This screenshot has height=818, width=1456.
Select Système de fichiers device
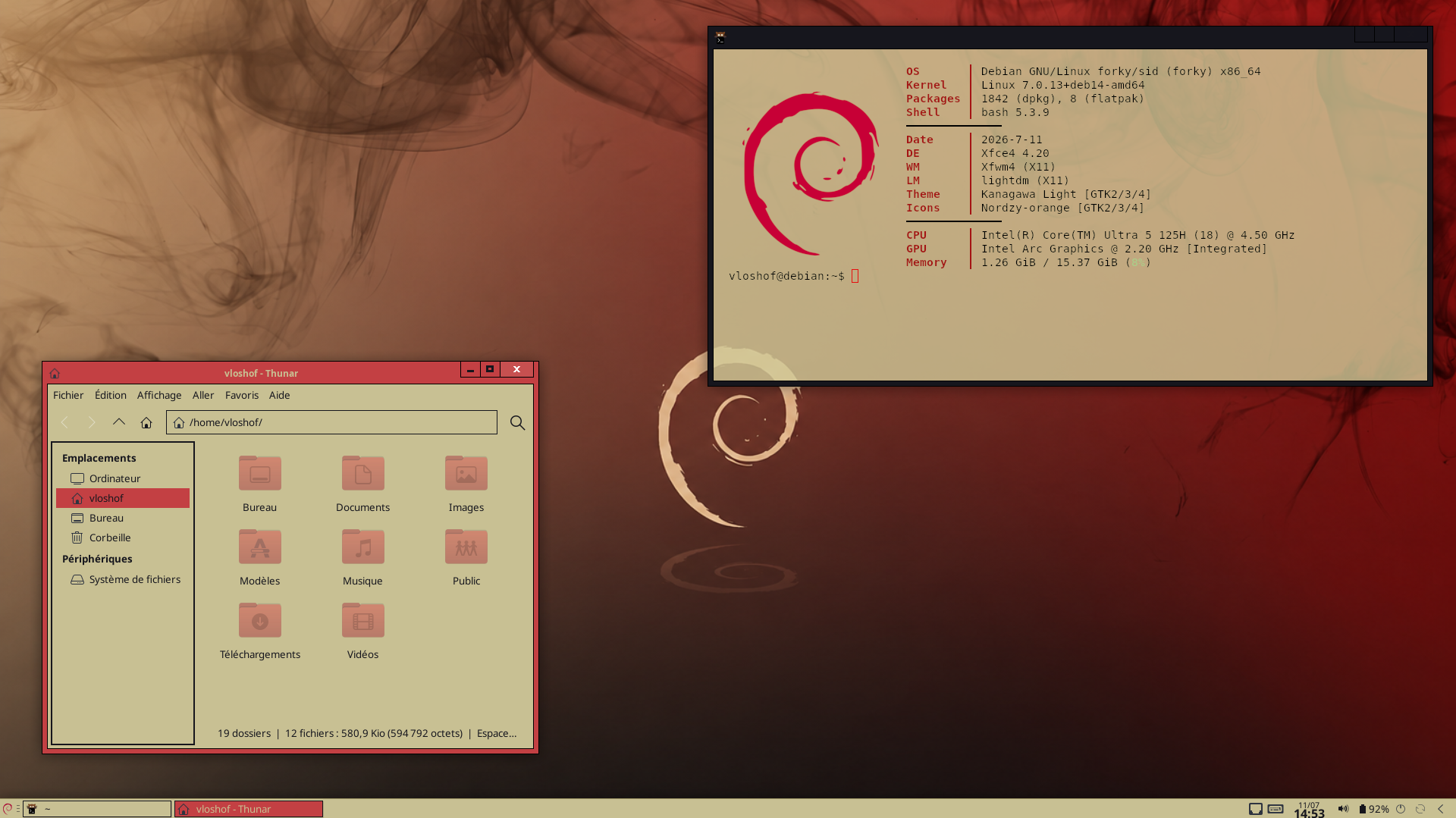click(123, 579)
